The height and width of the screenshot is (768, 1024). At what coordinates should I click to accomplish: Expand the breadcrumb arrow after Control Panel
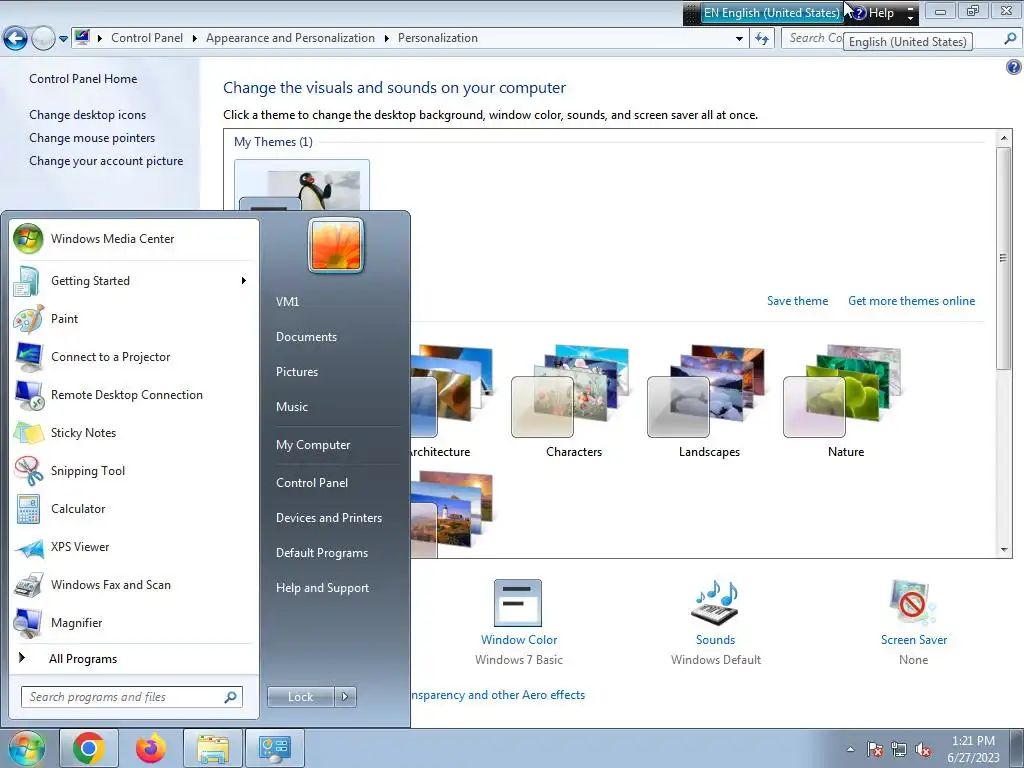[195, 39]
